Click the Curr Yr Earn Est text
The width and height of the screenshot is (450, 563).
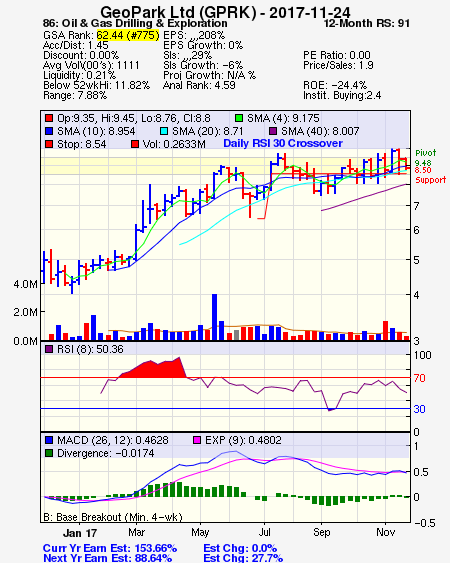[110, 548]
